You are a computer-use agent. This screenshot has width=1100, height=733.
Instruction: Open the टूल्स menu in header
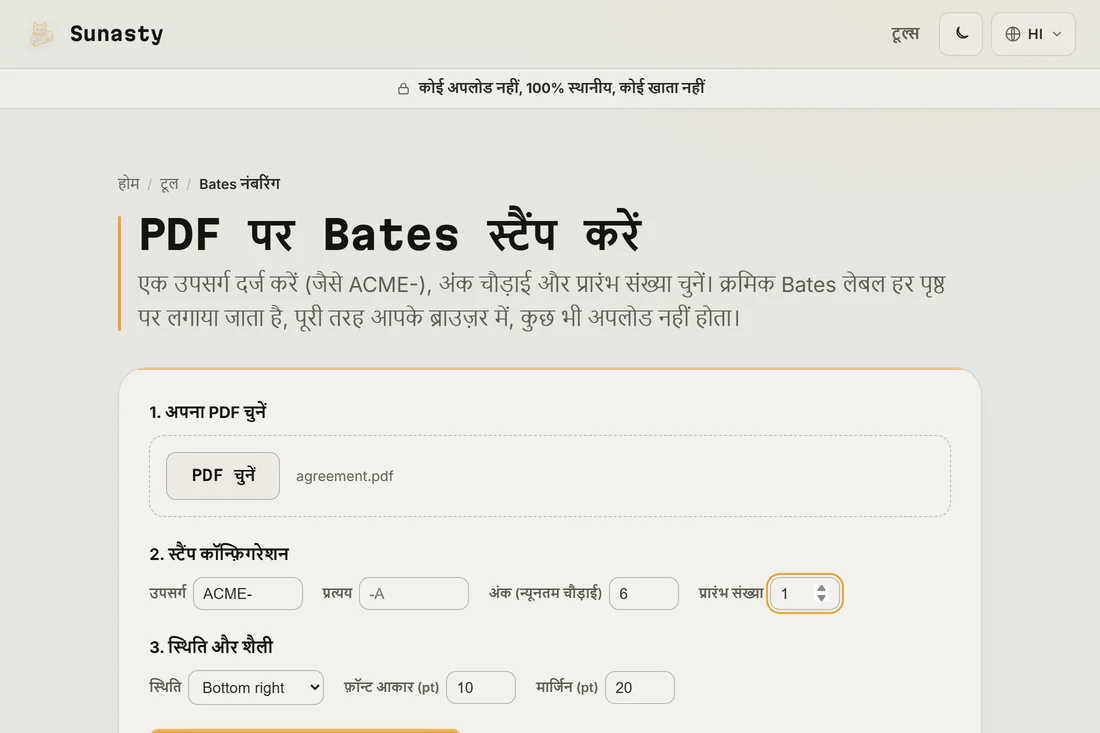[x=905, y=34]
